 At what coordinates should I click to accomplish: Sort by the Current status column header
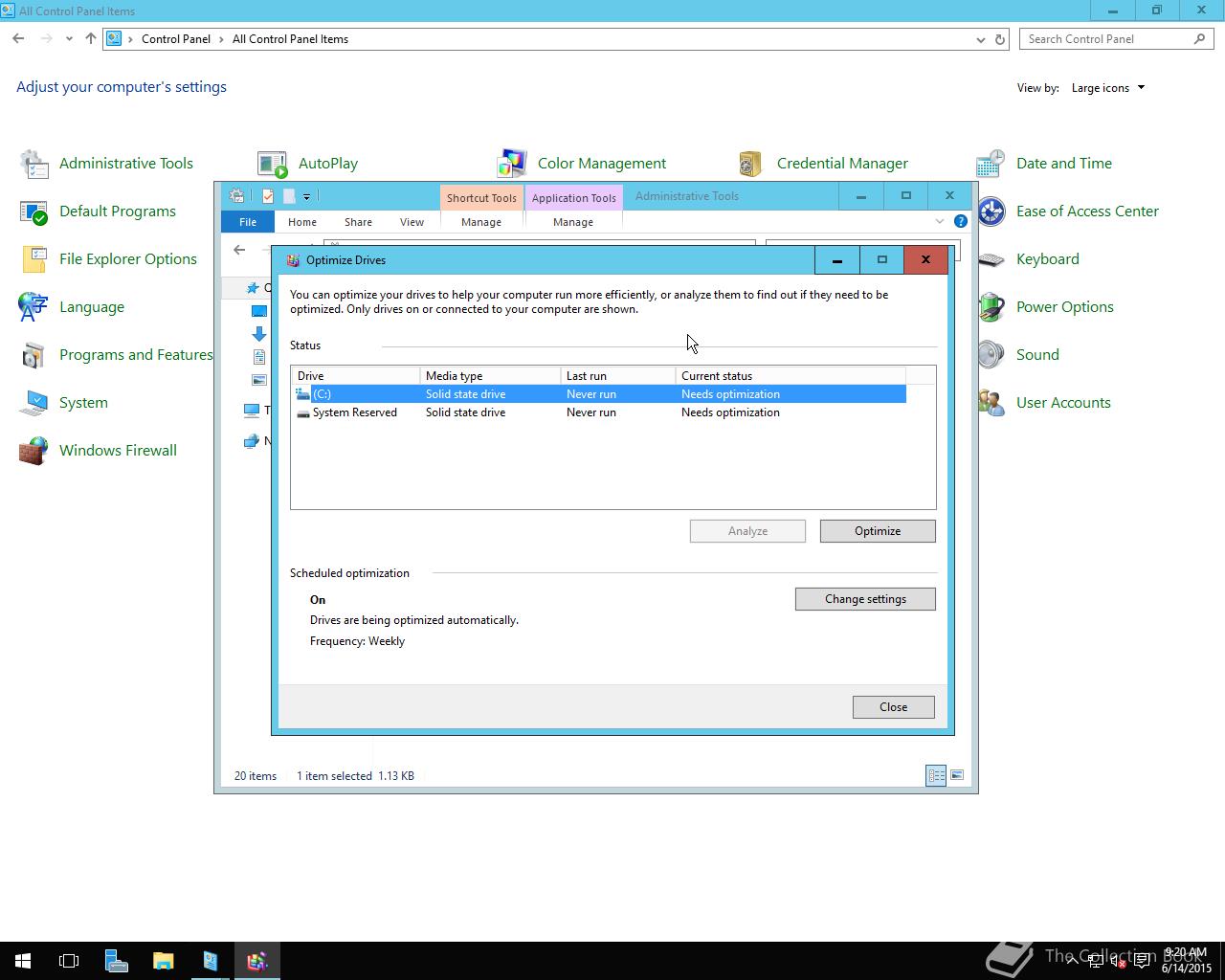point(791,376)
